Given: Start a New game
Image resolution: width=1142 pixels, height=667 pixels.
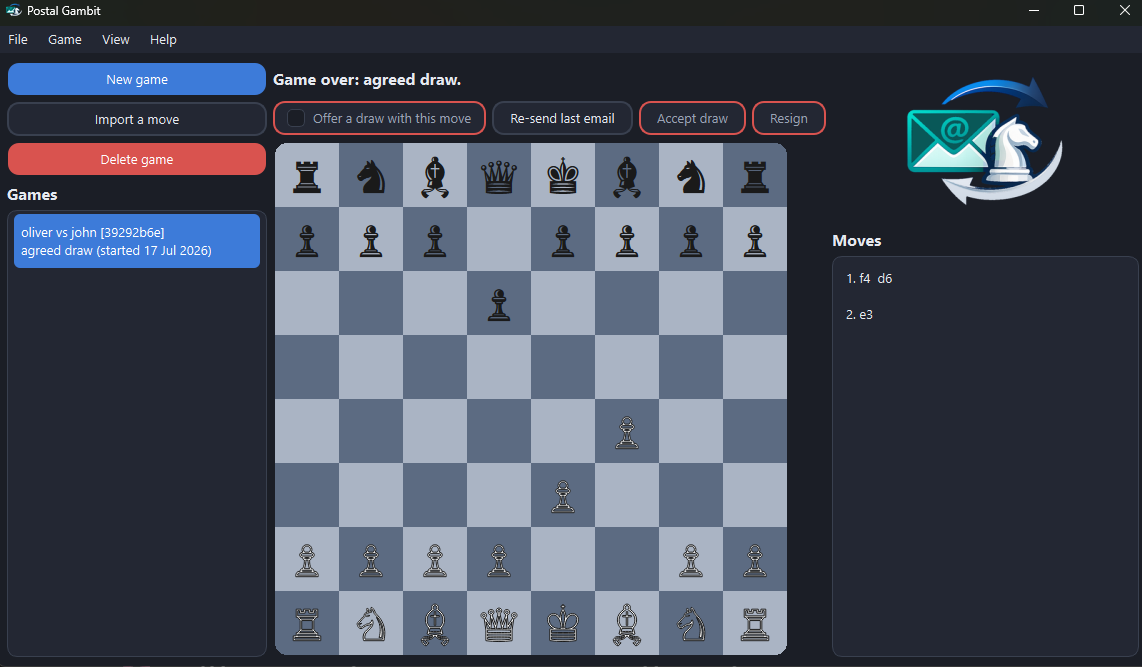Looking at the screenshot, I should [137, 79].
